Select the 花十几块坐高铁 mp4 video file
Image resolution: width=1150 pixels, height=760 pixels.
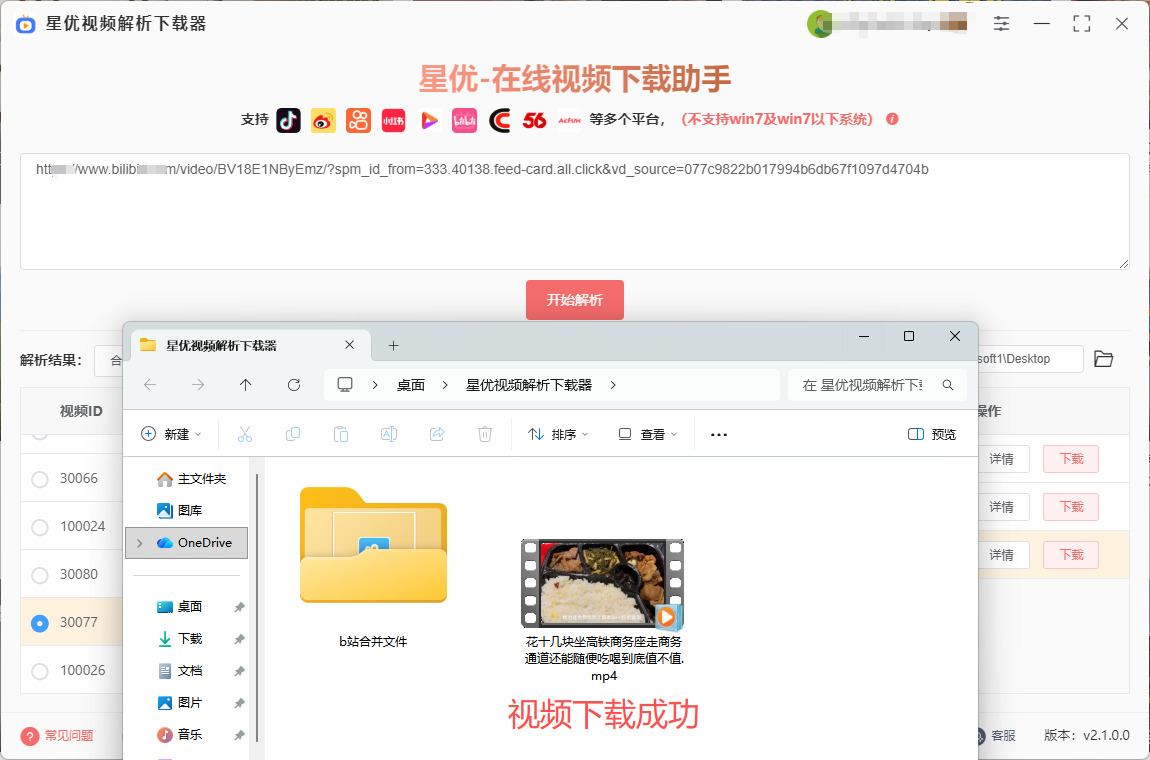pyautogui.click(x=603, y=610)
